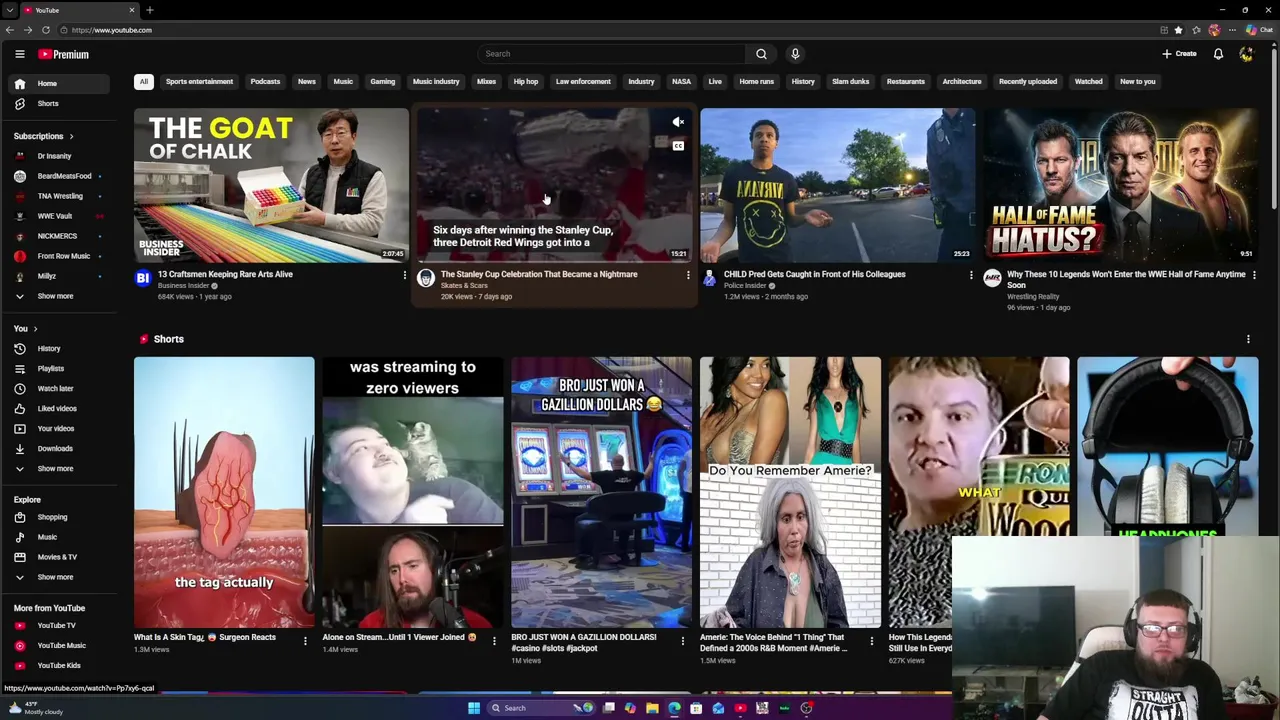
Task: Open the You section chevron
Action: 35,329
